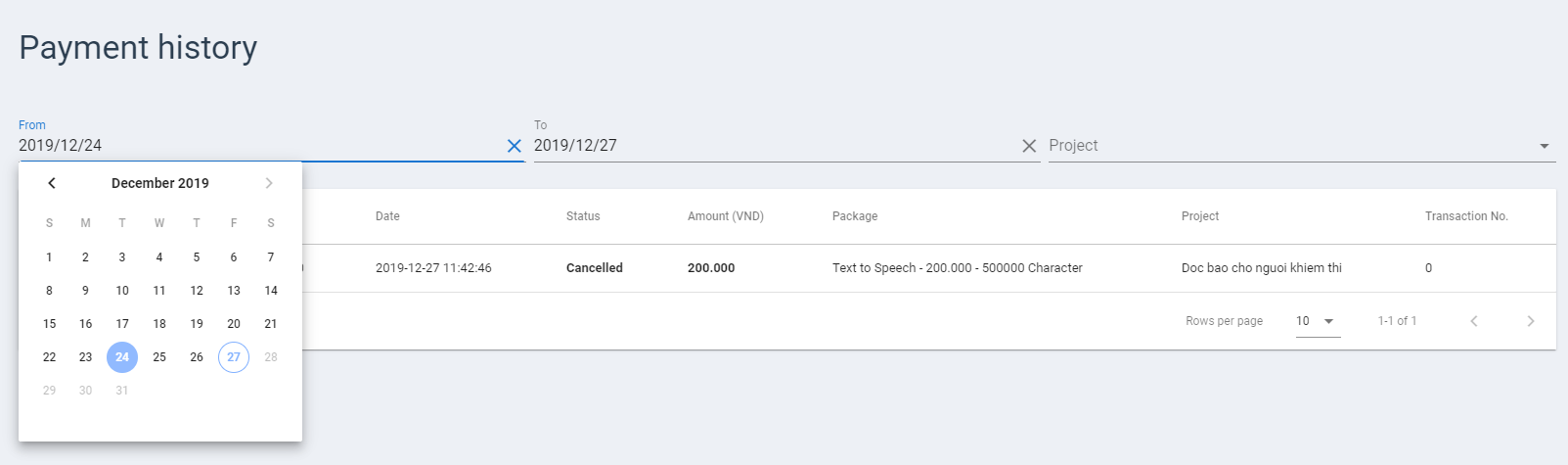Select December 27 in calendar

[x=234, y=357]
